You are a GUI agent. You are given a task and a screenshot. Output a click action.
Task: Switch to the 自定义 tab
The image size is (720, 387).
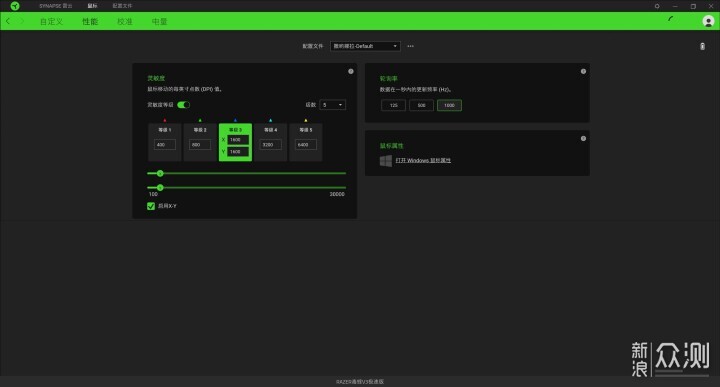(51, 21)
